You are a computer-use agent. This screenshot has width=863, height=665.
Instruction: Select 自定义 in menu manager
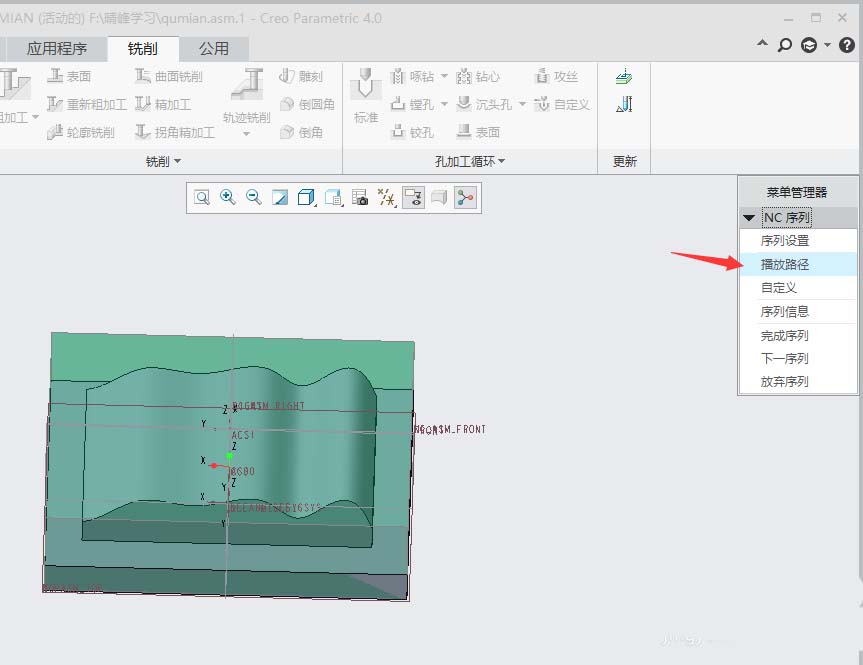coord(798,288)
